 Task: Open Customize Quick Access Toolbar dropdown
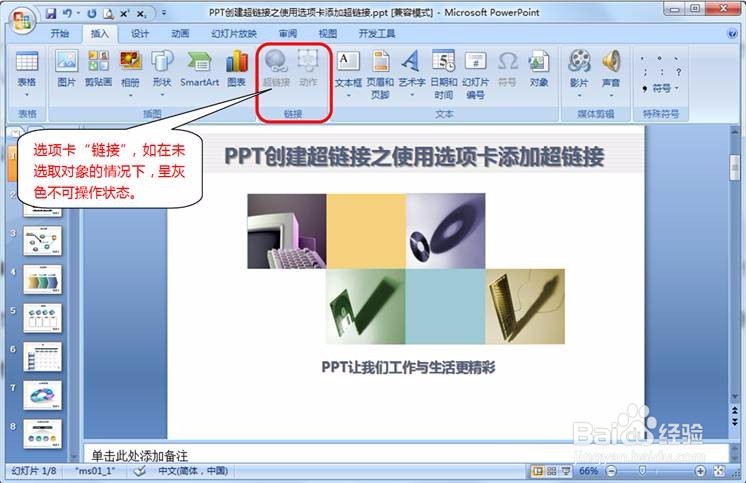(x=164, y=13)
